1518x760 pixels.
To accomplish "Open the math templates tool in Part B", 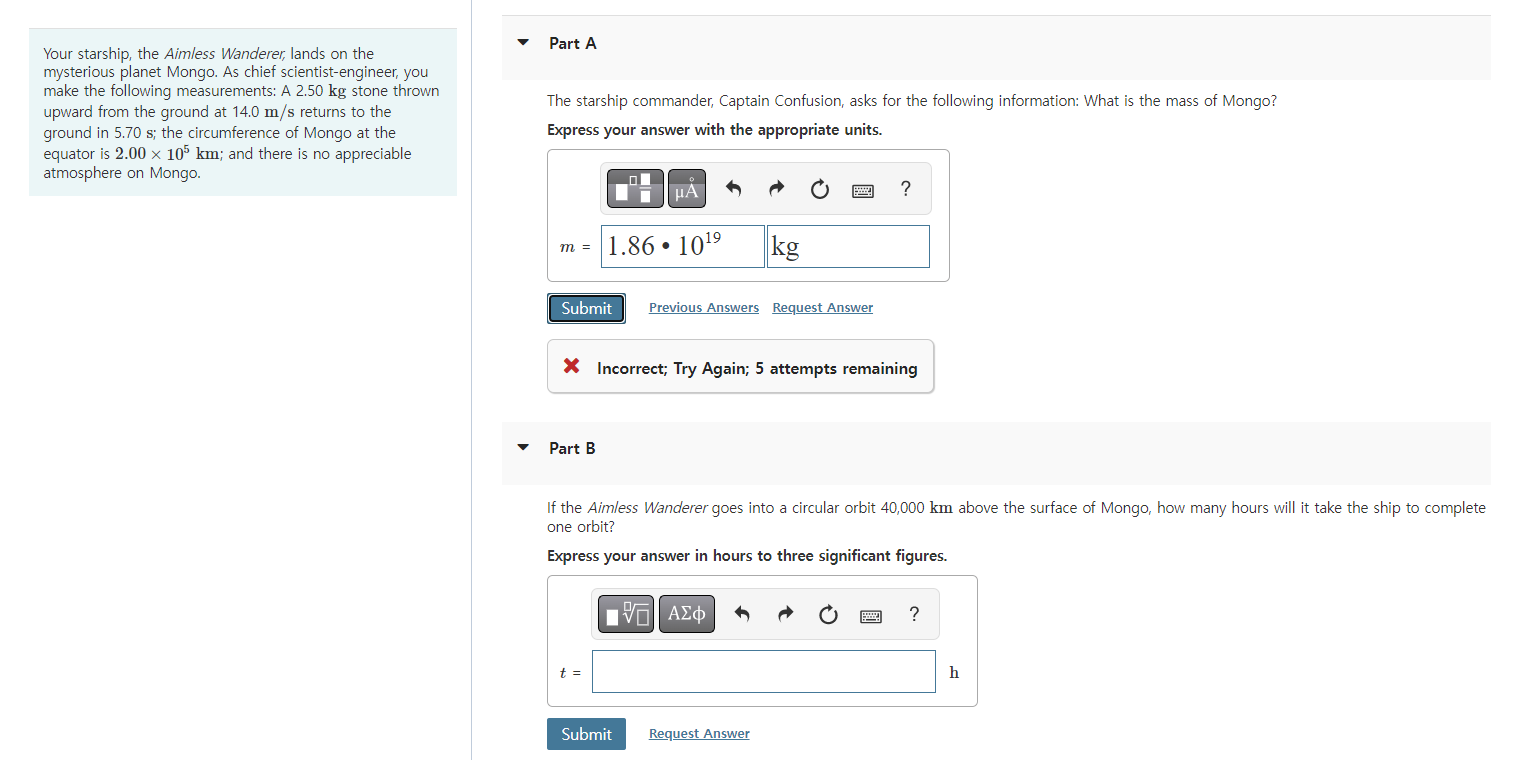I will pos(626,614).
